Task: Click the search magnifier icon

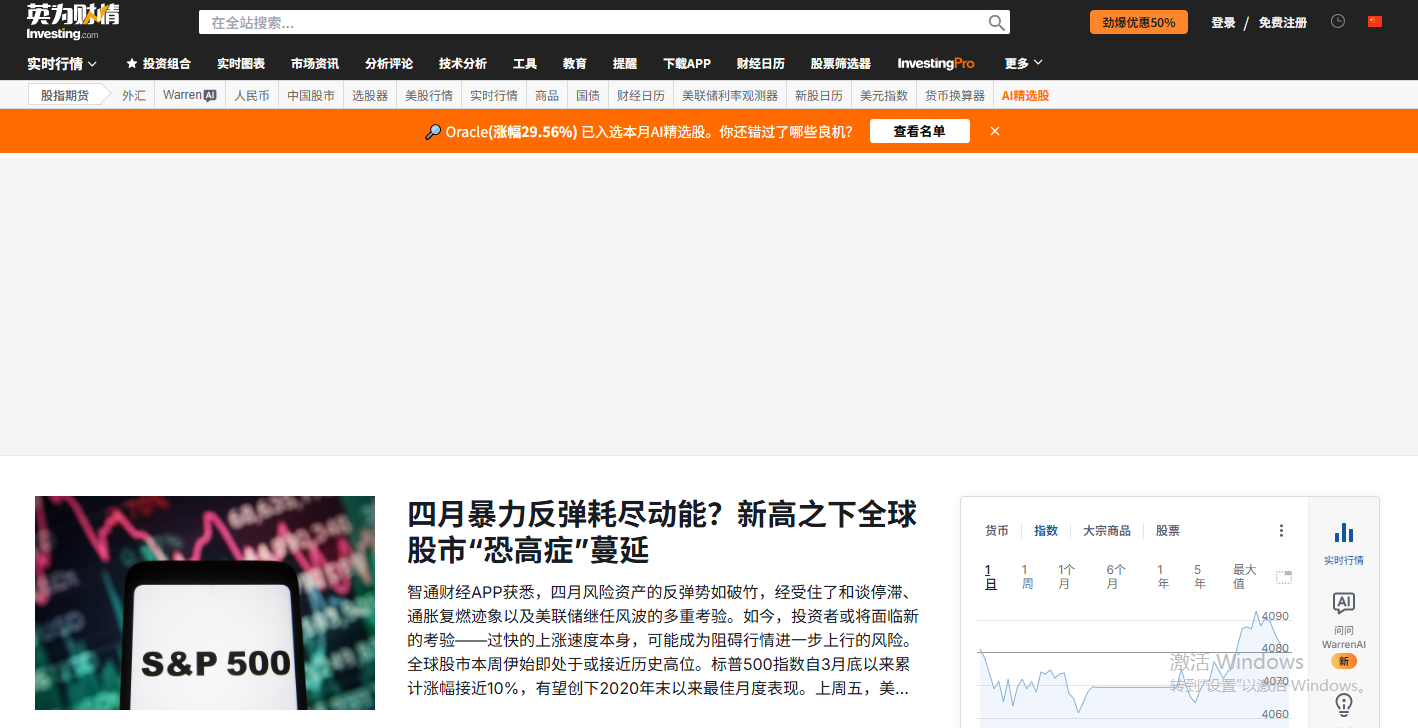Action: tap(996, 22)
